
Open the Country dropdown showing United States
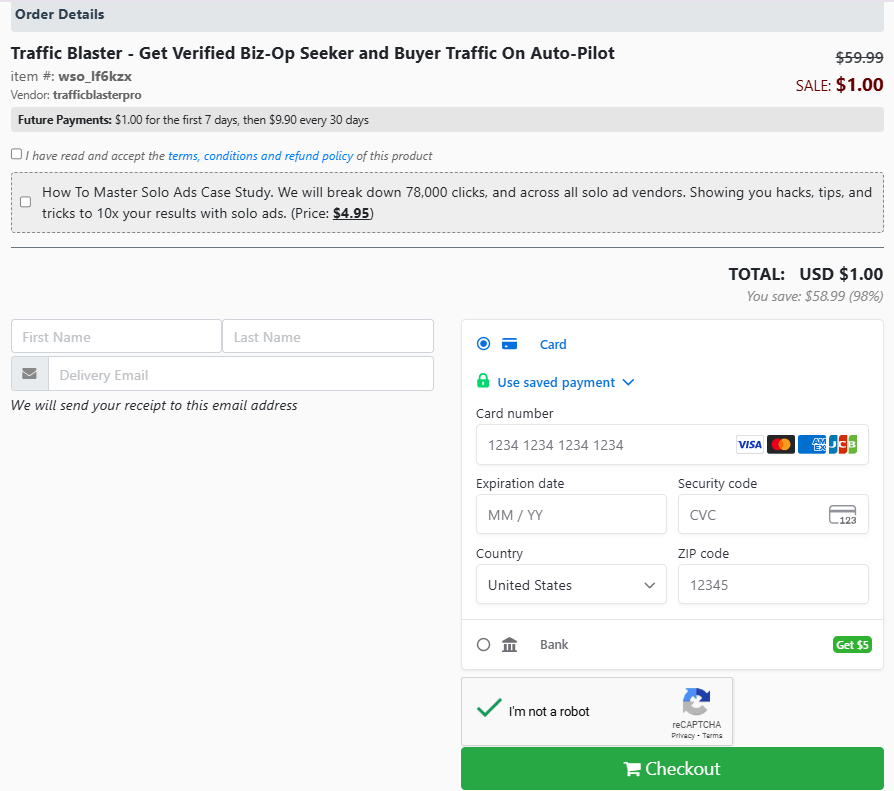[571, 585]
